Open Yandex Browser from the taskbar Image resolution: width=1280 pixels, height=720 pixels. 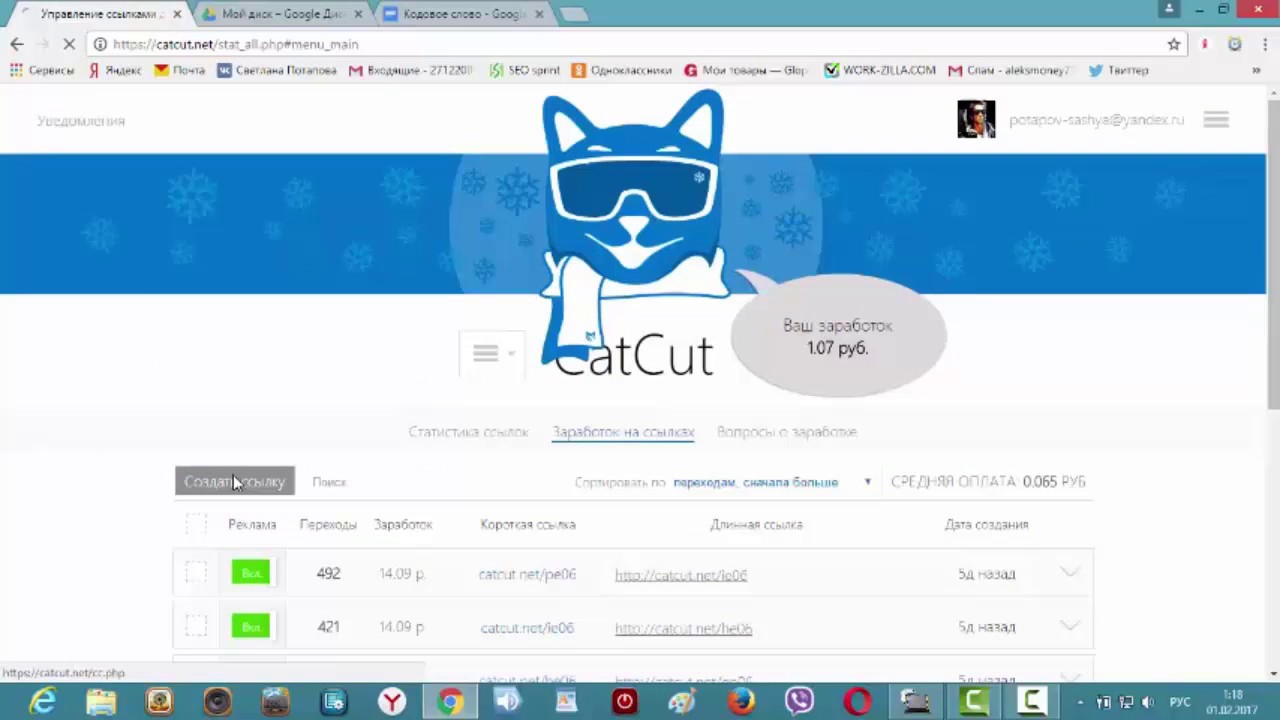point(391,701)
